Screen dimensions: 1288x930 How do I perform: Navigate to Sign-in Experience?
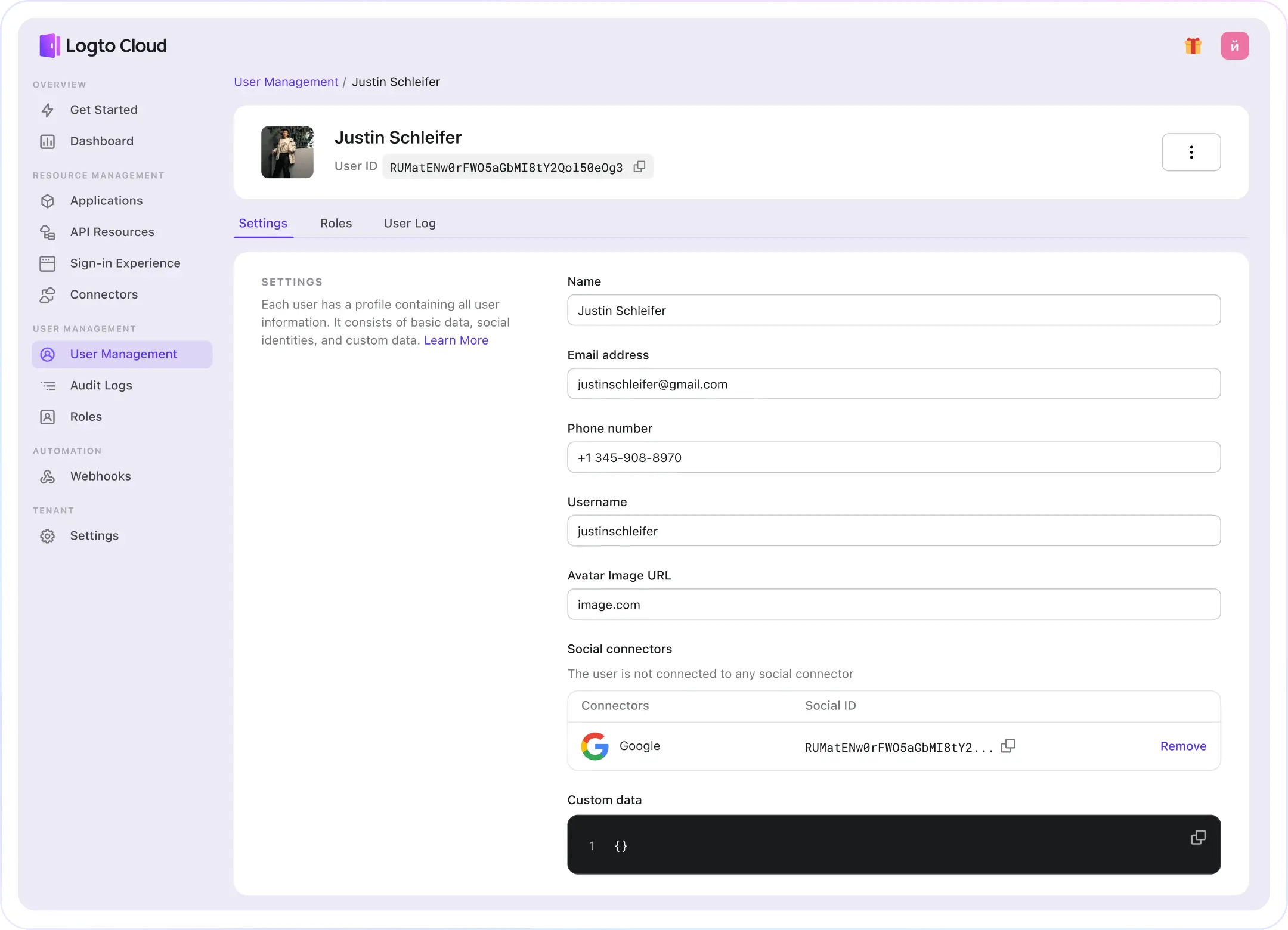pos(125,263)
